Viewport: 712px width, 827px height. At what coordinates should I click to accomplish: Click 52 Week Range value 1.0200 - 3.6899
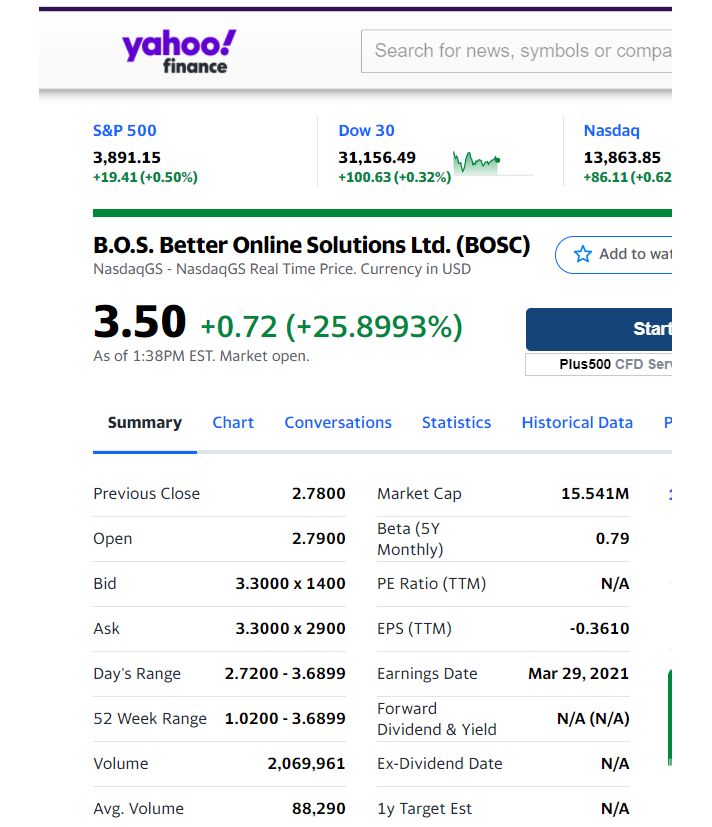coord(285,718)
